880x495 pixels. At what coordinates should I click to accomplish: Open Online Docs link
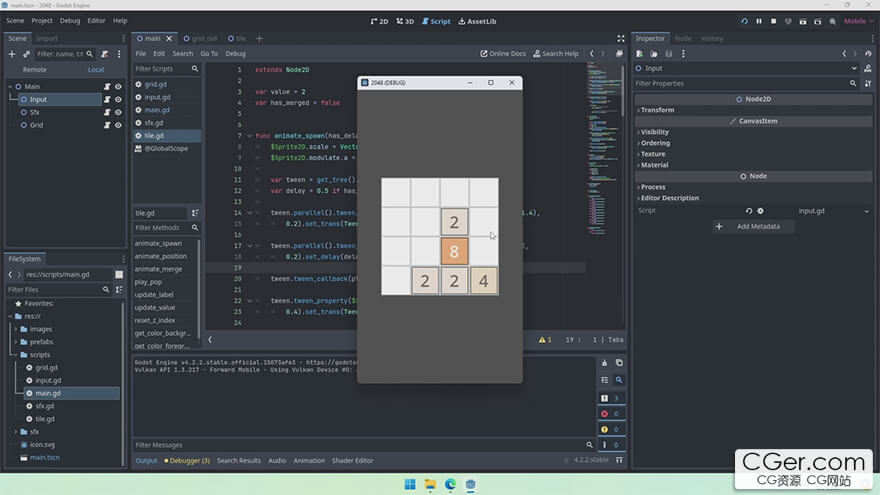(503, 53)
